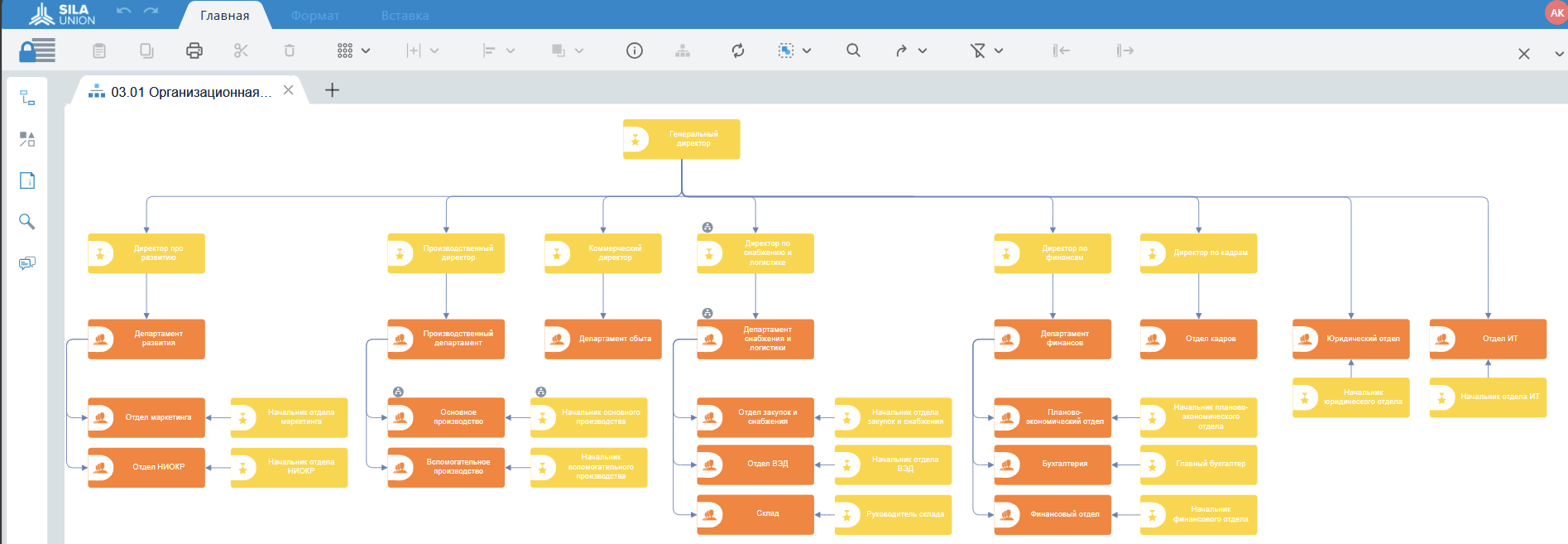Select the Отдел ИТ node
The height and width of the screenshot is (544, 1568).
(1488, 339)
